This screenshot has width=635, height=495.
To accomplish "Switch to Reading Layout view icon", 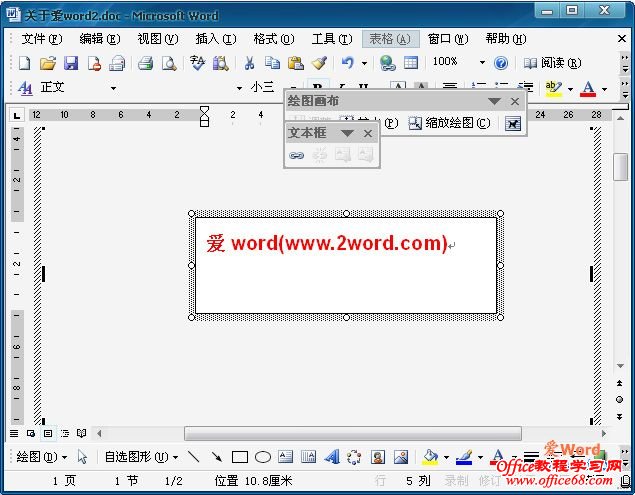I will pos(82,433).
